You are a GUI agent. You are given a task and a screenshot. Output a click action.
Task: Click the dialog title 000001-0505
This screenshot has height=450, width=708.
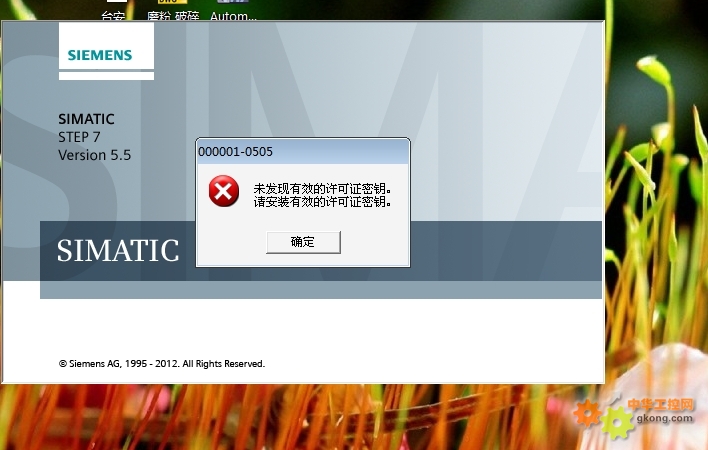point(235,152)
